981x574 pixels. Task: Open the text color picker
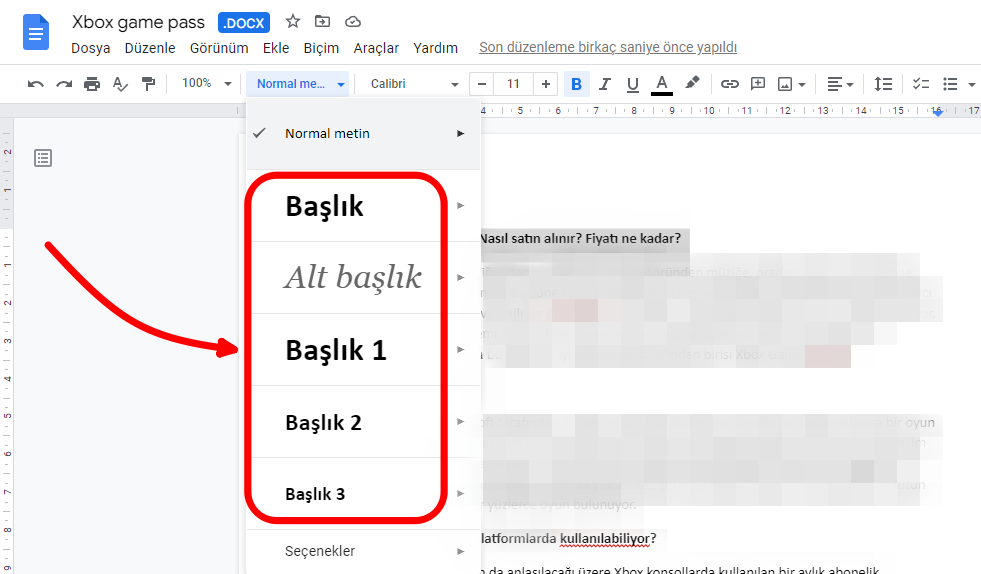(661, 85)
